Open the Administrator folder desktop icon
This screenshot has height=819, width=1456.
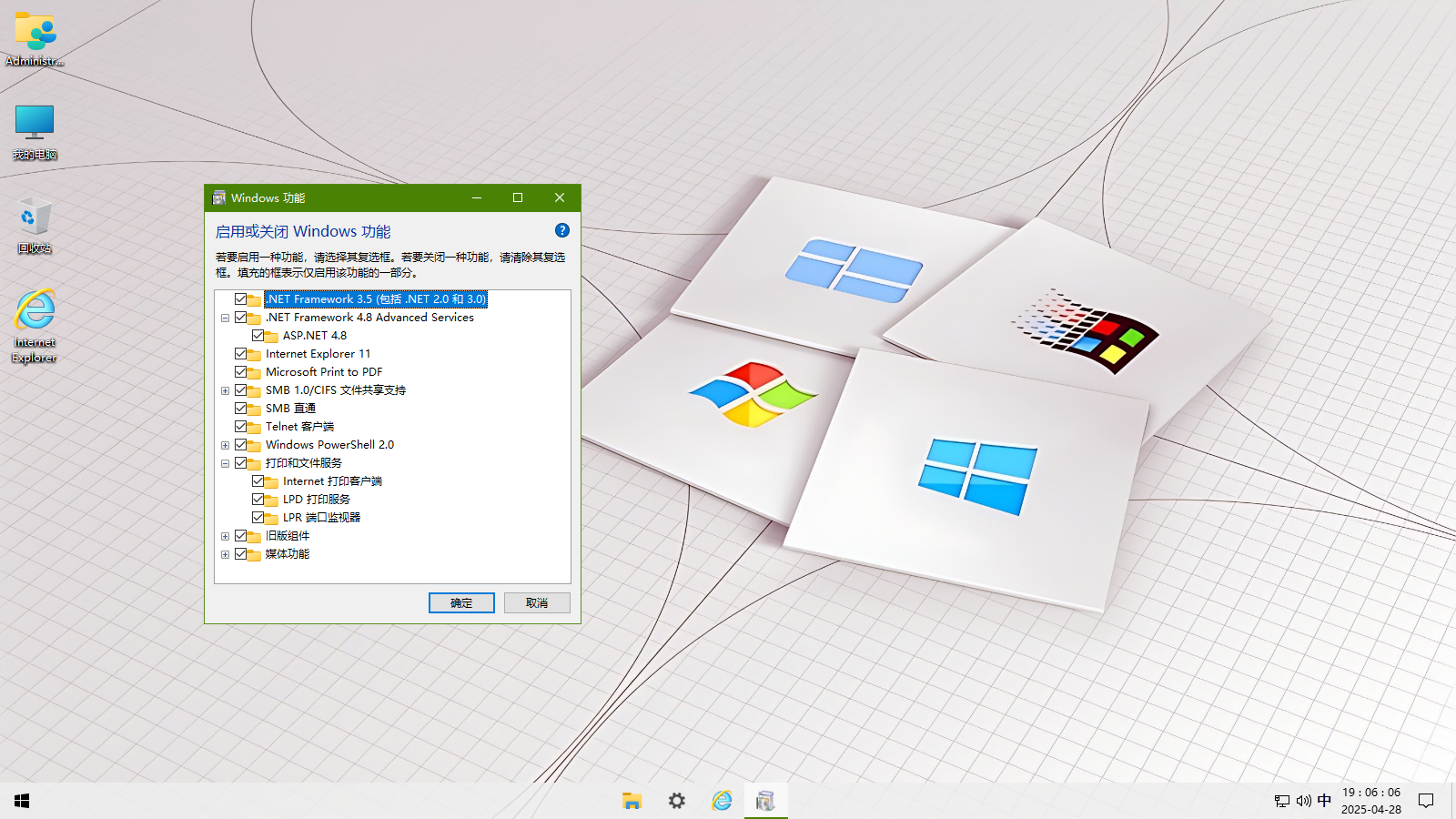point(35,39)
